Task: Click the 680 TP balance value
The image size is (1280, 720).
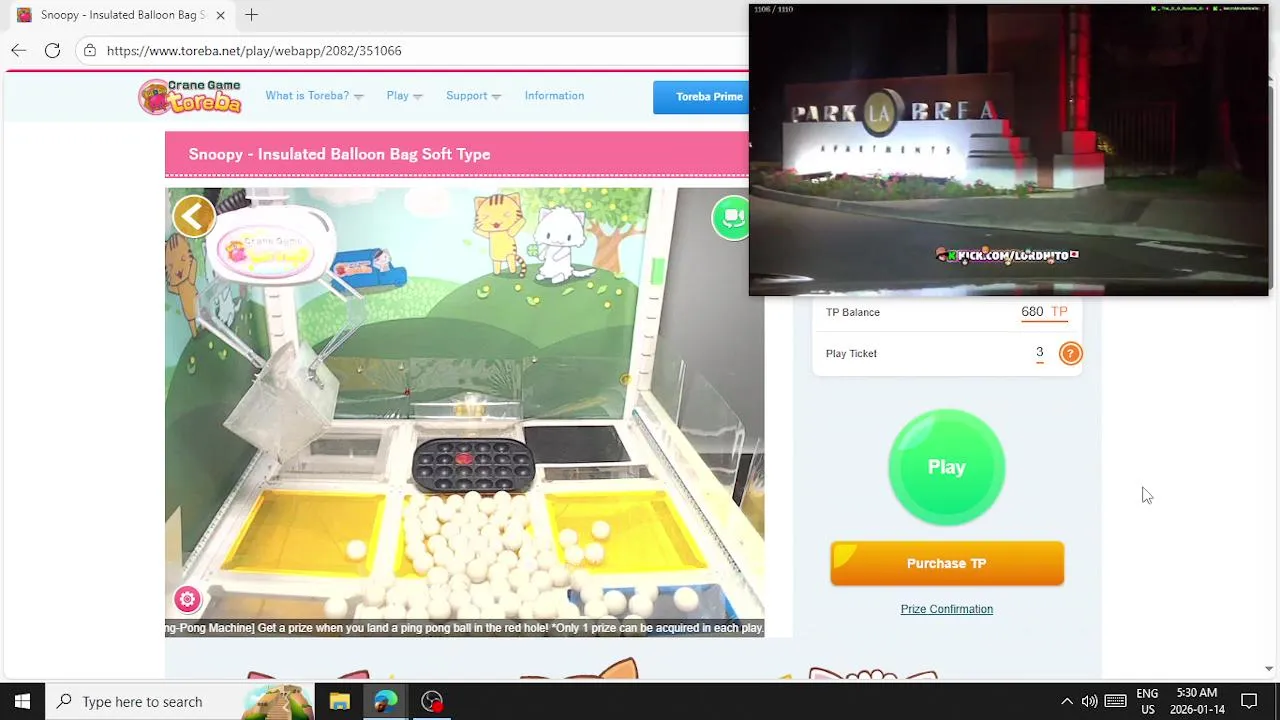Action: 1044,312
